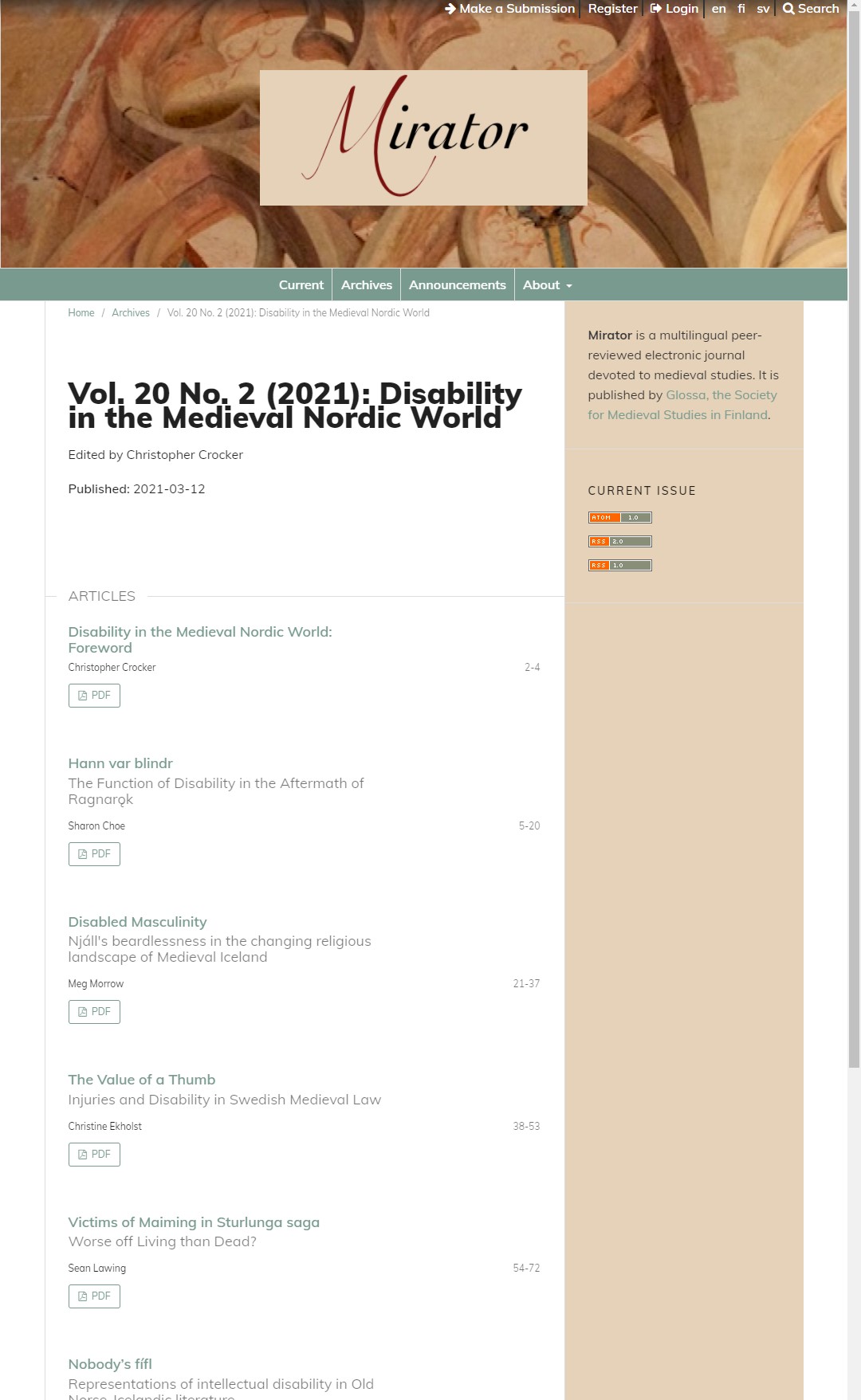Open the RSS 1.0 feed badge
The height and width of the screenshot is (1400, 861).
619,566
